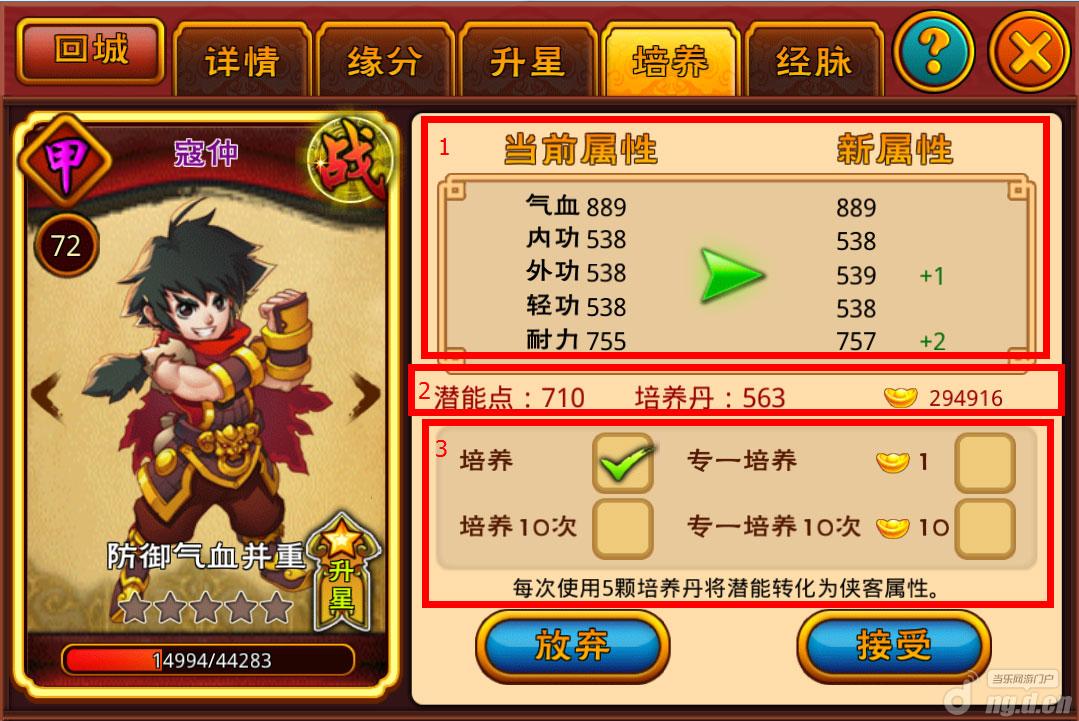Switch to the 详情 tab

[242, 61]
